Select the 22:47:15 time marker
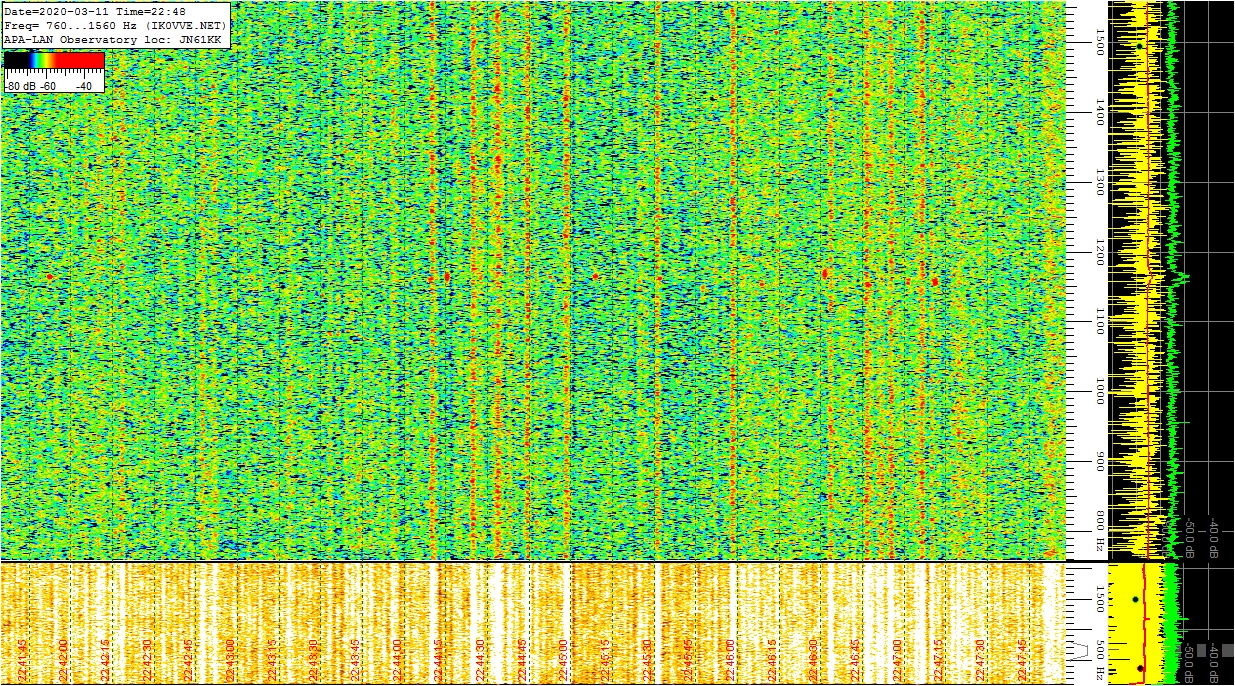This screenshot has height=686, width=1235. [939, 660]
